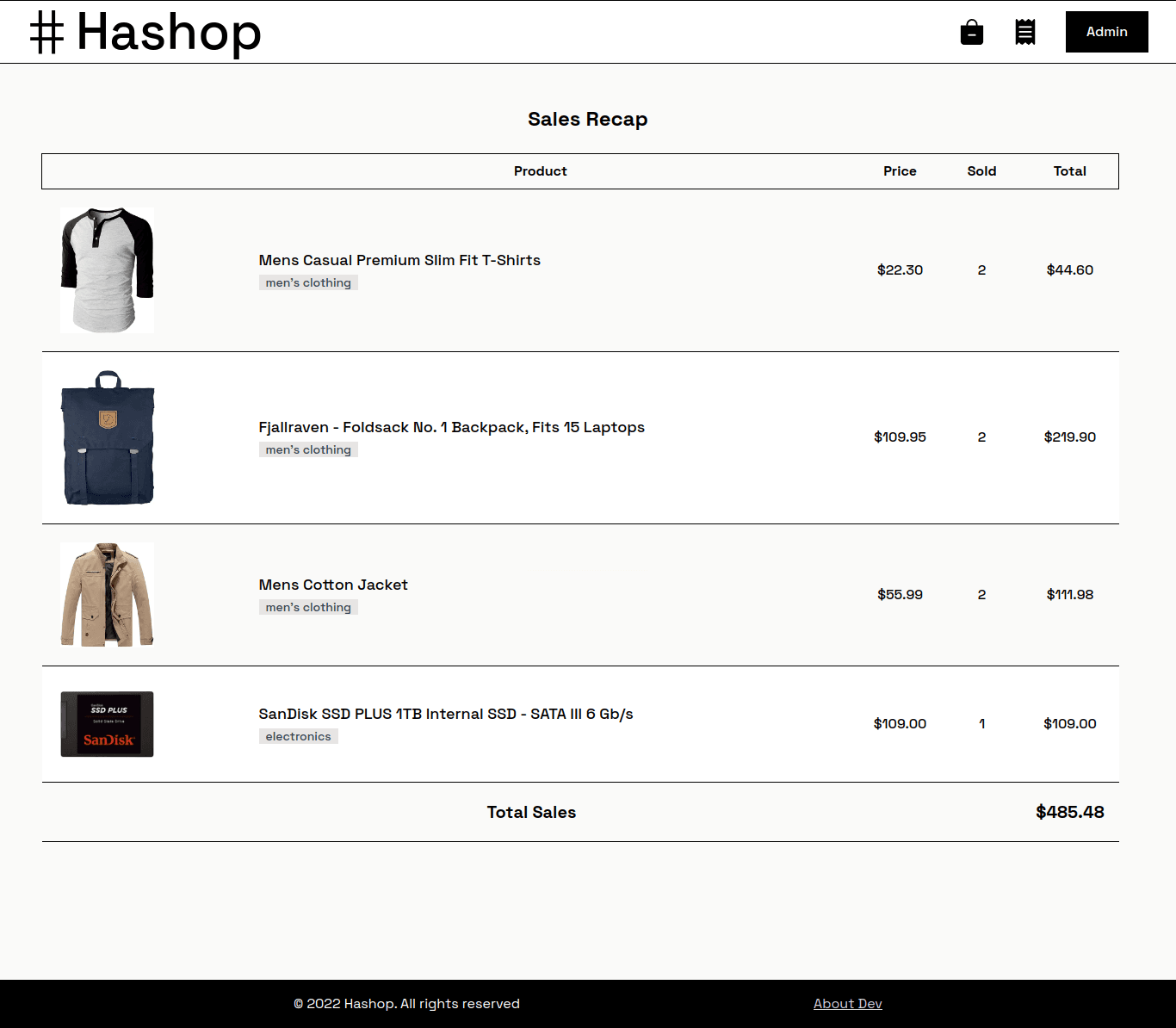Click the men's clothing tag under the t-shirt
The image size is (1176, 1028).
(x=307, y=282)
